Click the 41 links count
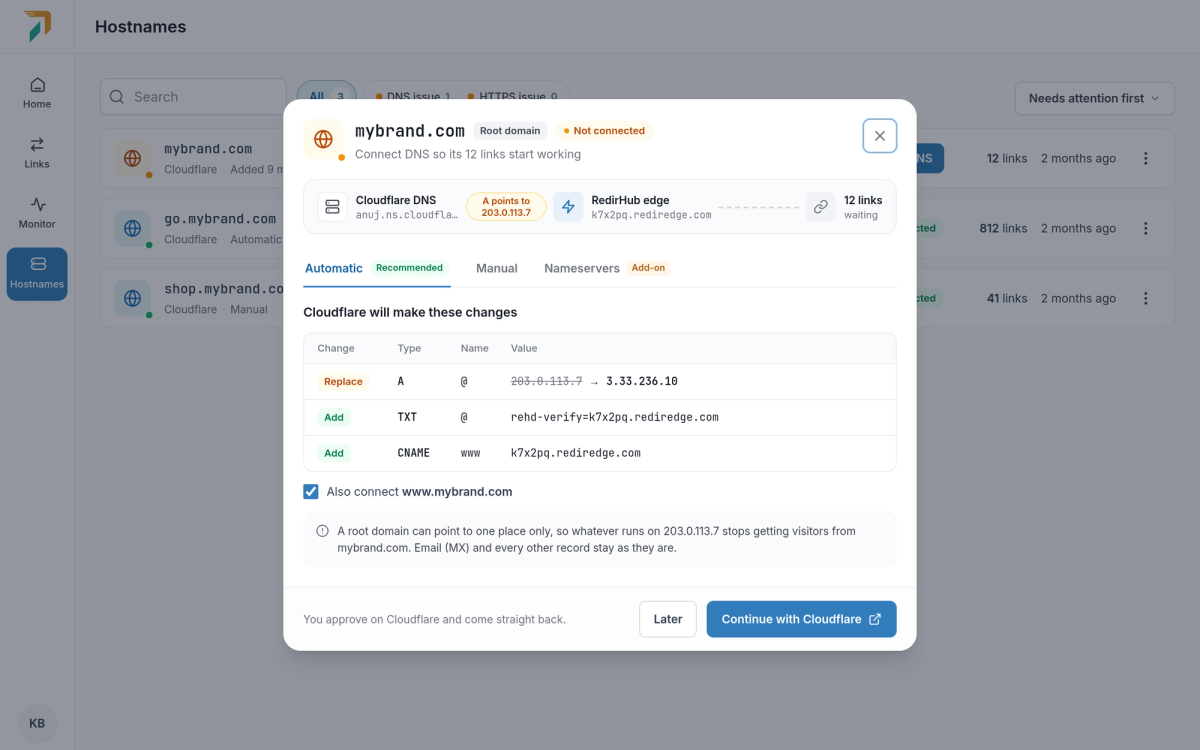This screenshot has width=1200, height=750. (1007, 298)
